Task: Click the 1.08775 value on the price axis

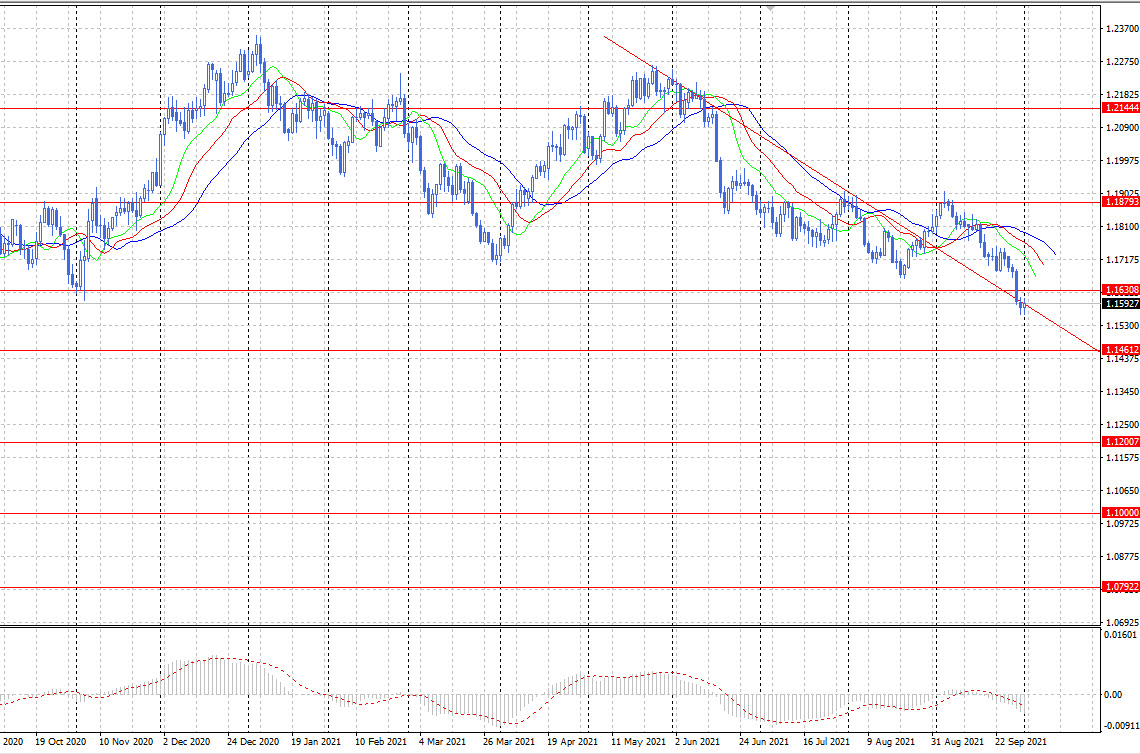Action: point(1122,557)
